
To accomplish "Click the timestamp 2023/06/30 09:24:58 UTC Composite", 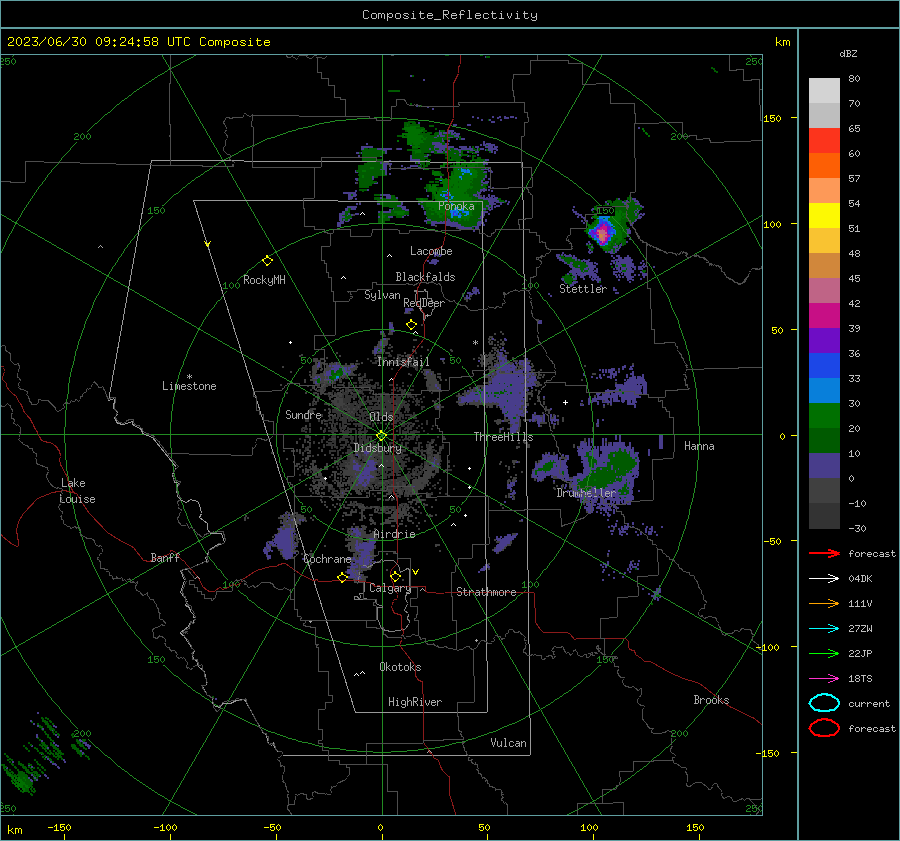I will [138, 42].
